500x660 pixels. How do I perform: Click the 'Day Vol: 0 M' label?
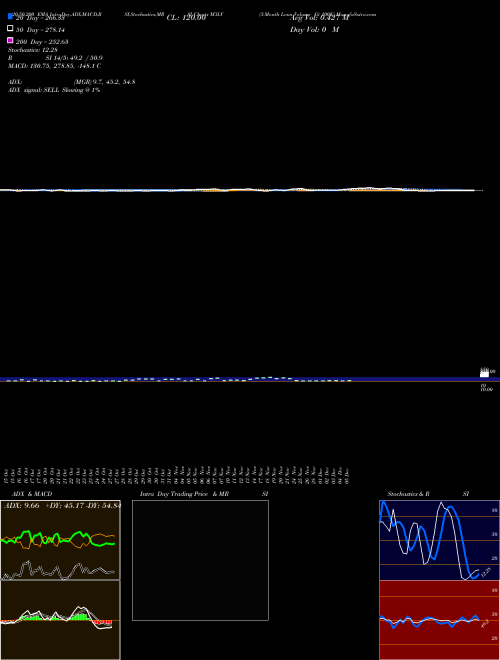[x=314, y=30]
